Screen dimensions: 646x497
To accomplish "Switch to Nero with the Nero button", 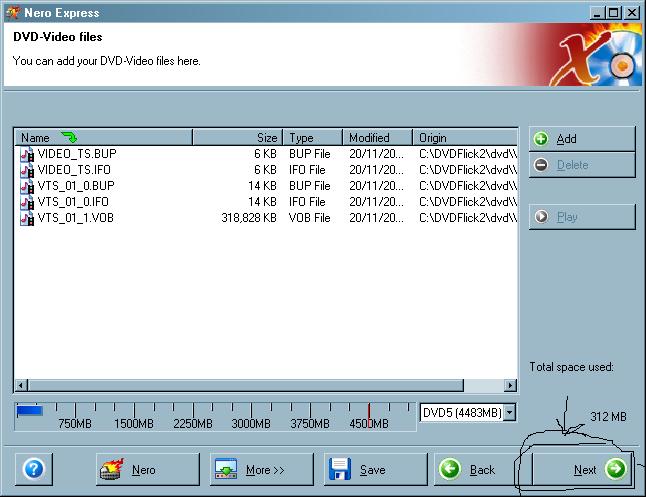I will point(147,469).
